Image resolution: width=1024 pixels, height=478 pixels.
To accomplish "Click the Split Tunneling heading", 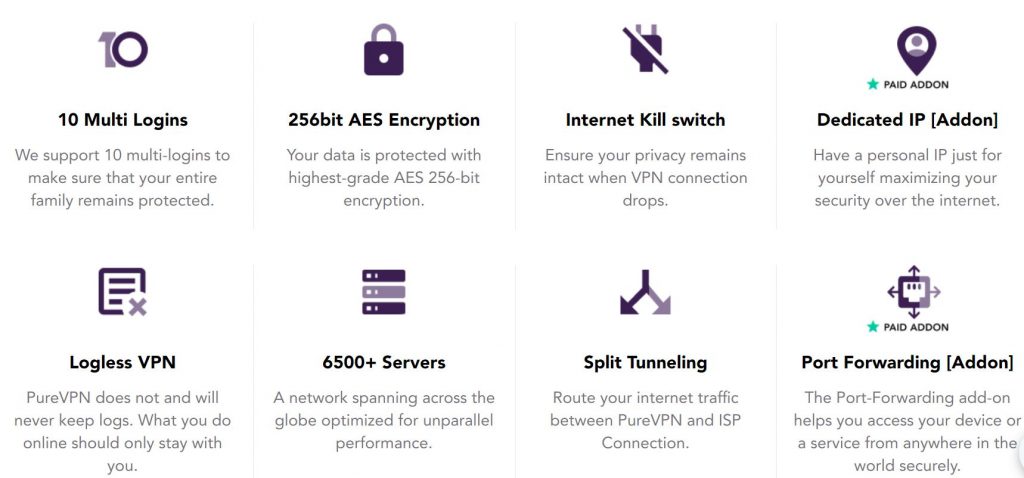I will (645, 362).
